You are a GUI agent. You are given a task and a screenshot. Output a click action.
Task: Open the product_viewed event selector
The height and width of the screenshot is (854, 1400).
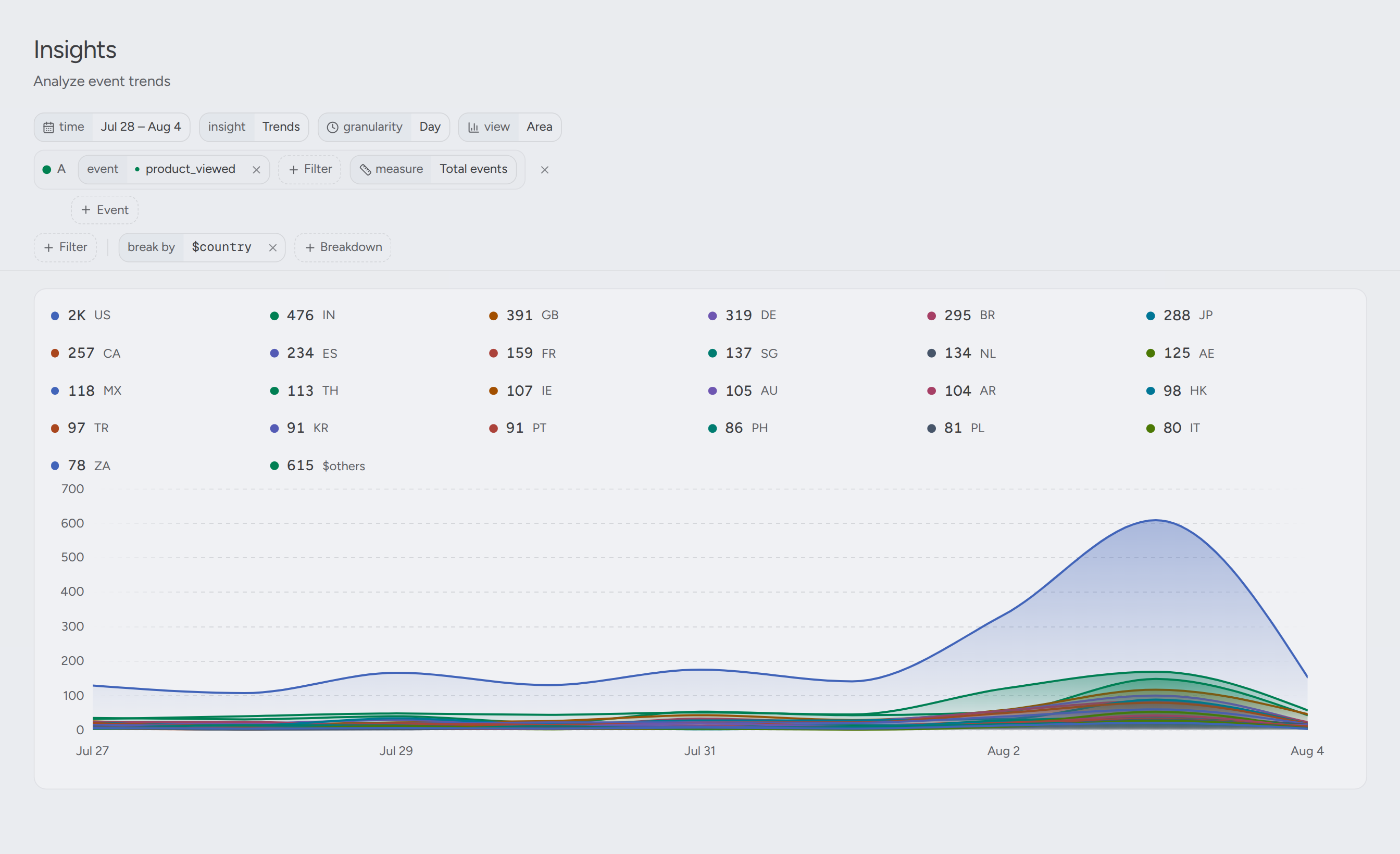coord(185,169)
